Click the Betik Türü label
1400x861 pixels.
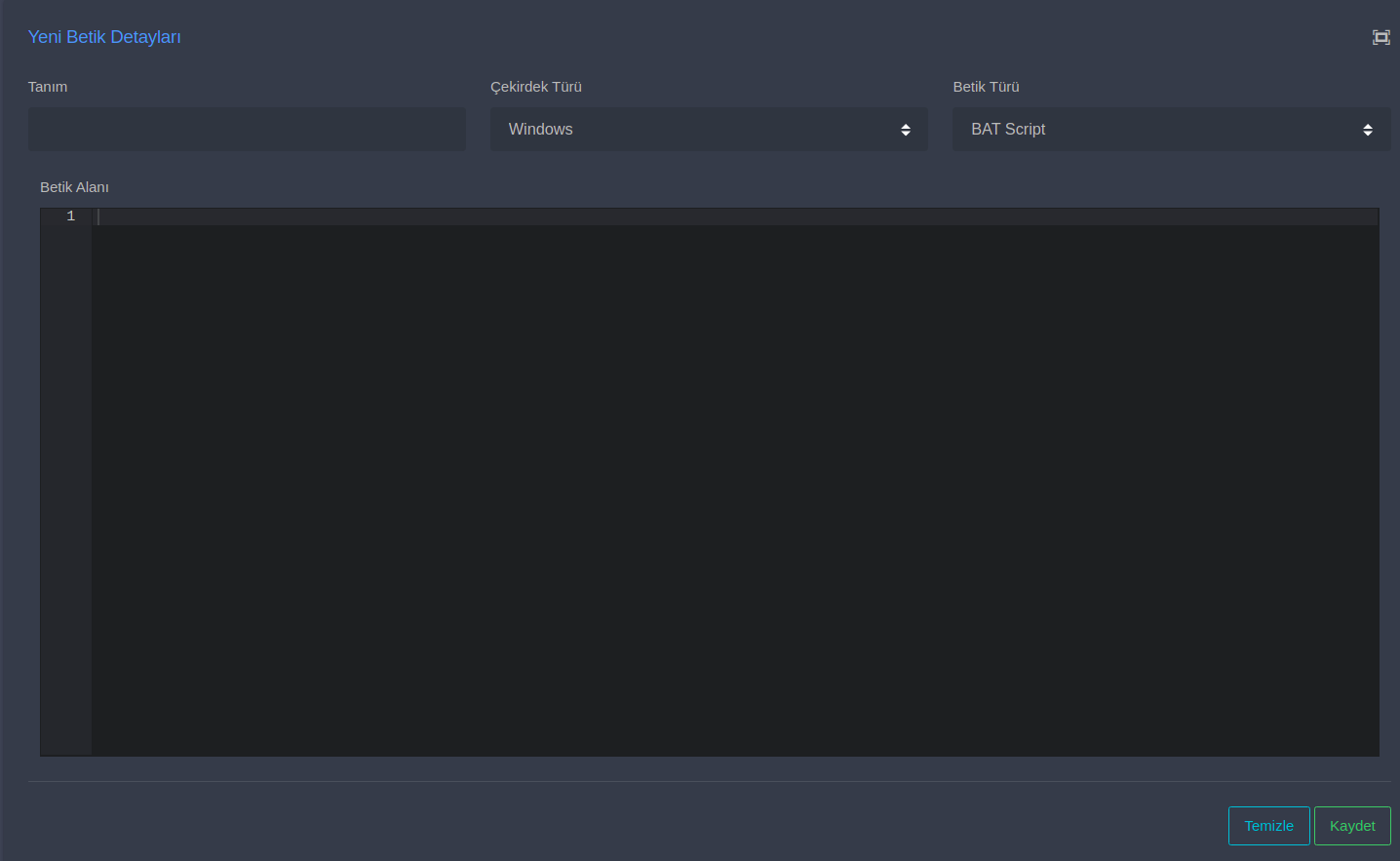tap(986, 87)
